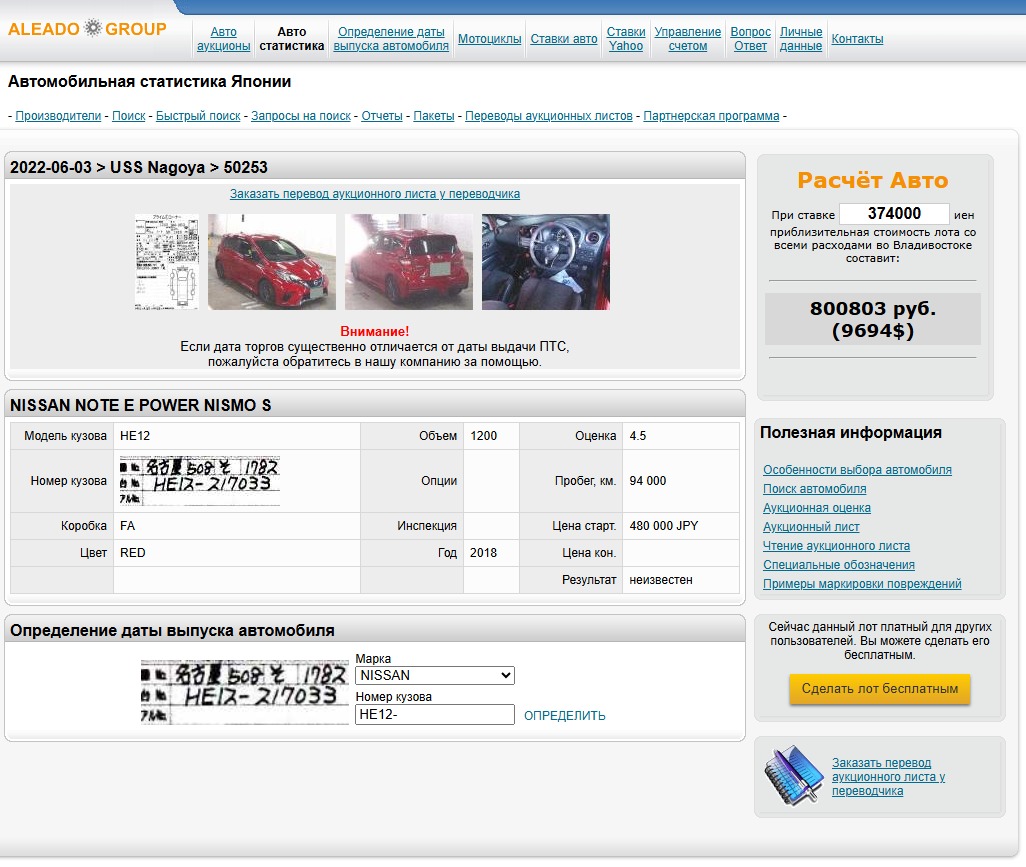Open the red car rear view photo

point(409,262)
